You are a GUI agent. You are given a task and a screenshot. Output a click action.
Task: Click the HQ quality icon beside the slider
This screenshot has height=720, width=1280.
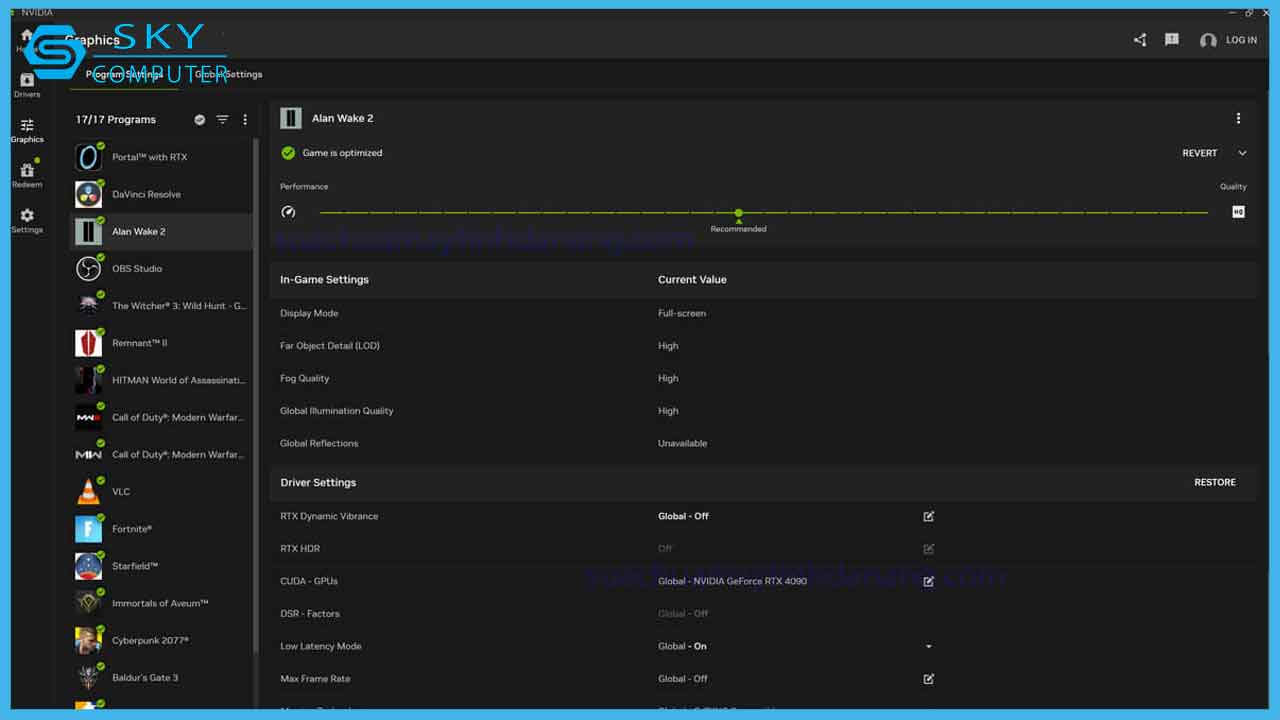tap(1237, 211)
